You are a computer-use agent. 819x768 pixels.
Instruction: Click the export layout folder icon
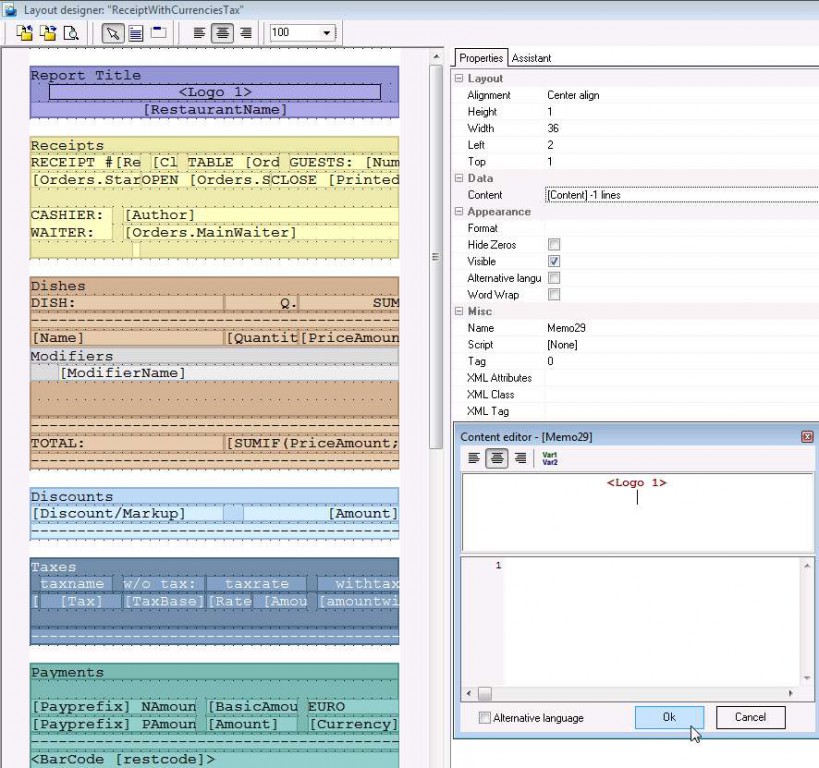coord(49,33)
